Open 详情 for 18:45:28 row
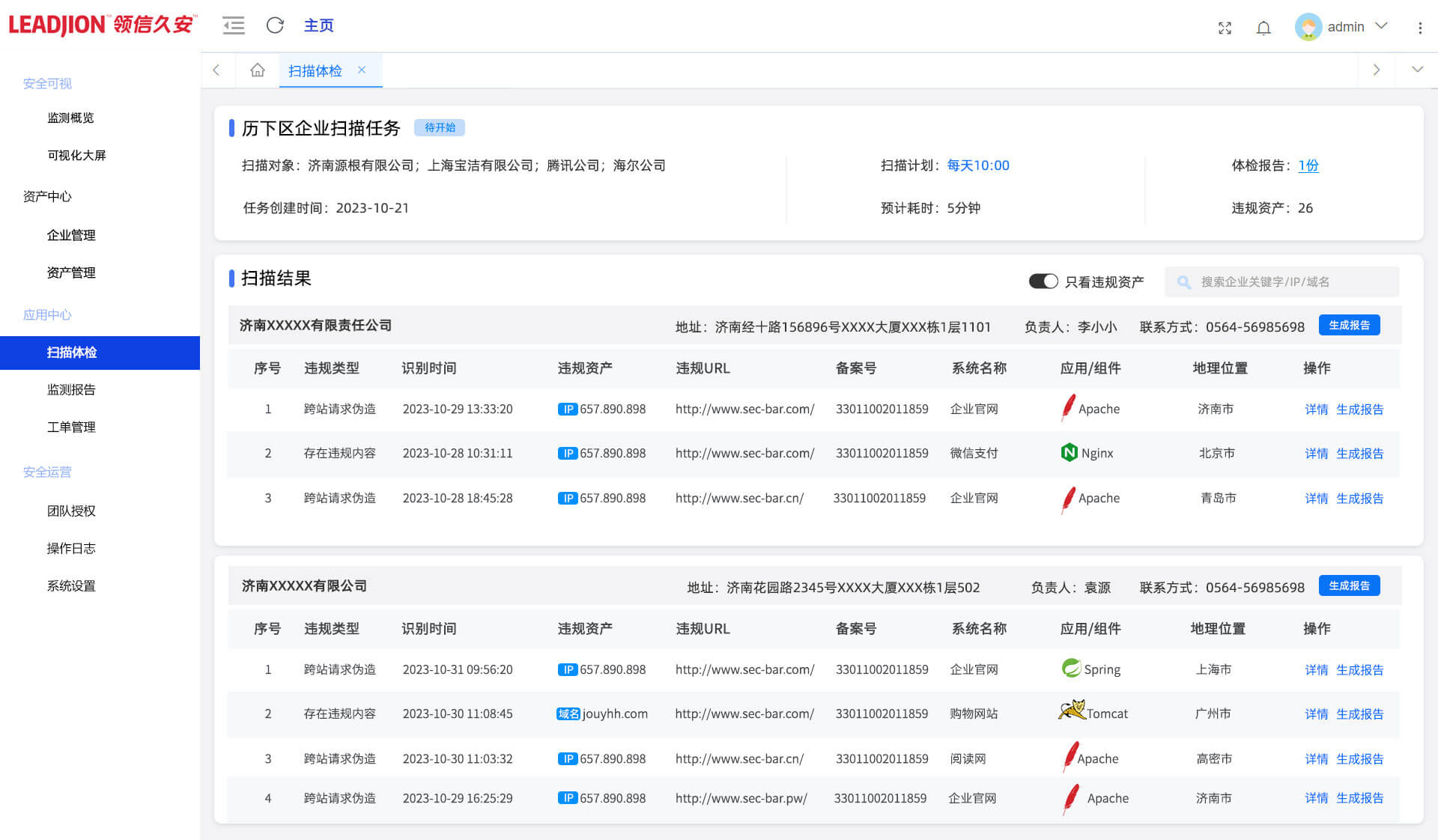The image size is (1438, 840). 1316,499
